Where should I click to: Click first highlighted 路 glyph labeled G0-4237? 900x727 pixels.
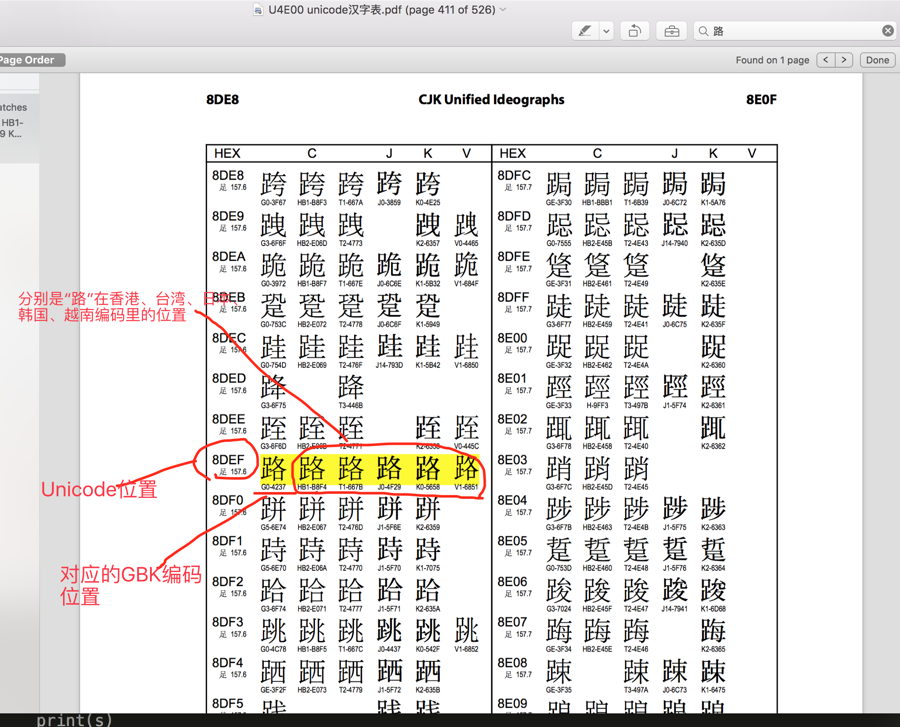coord(273,468)
